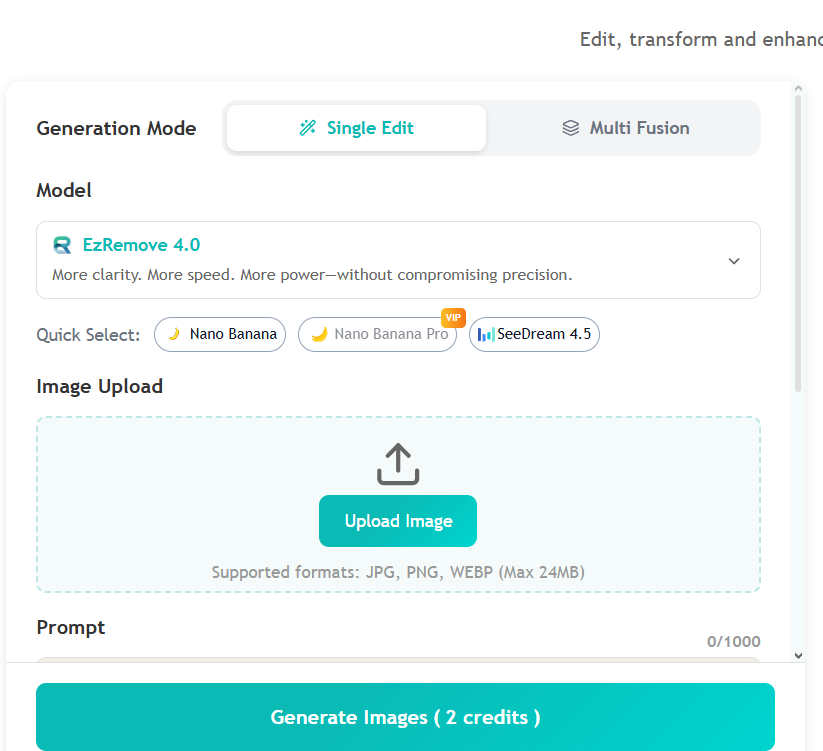The width and height of the screenshot is (823, 751).
Task: Switch to Single Edit generation mode
Action: [x=356, y=128]
